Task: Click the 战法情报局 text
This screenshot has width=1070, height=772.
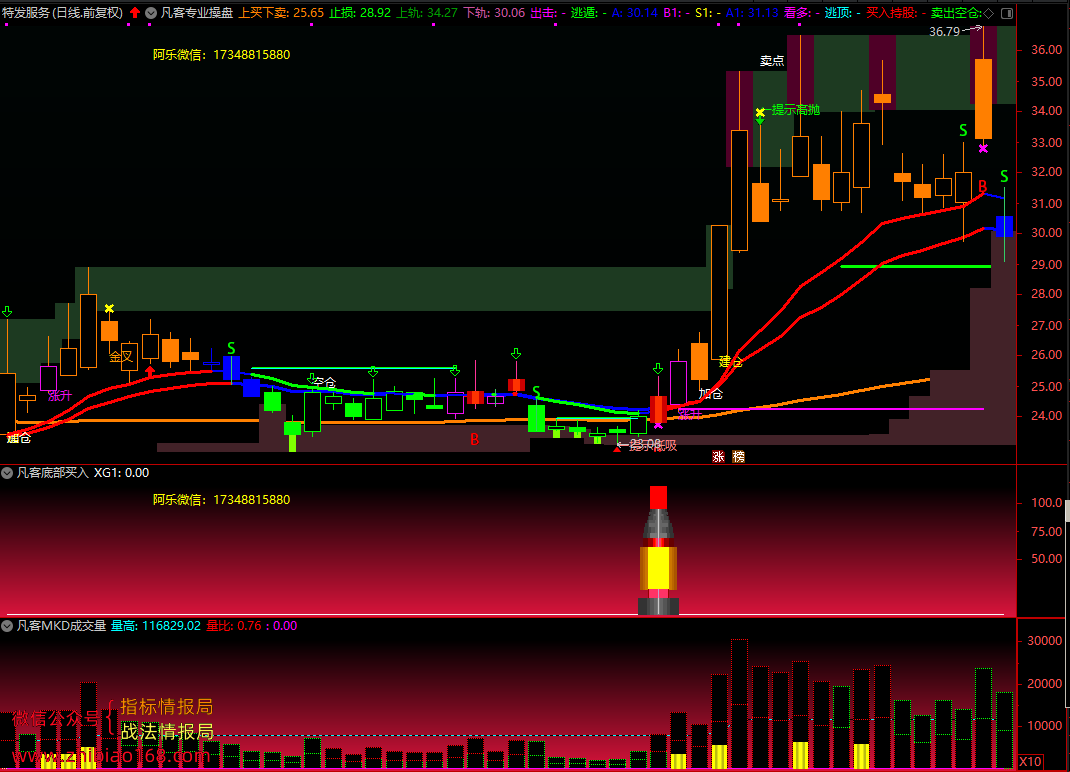Action: [167, 732]
